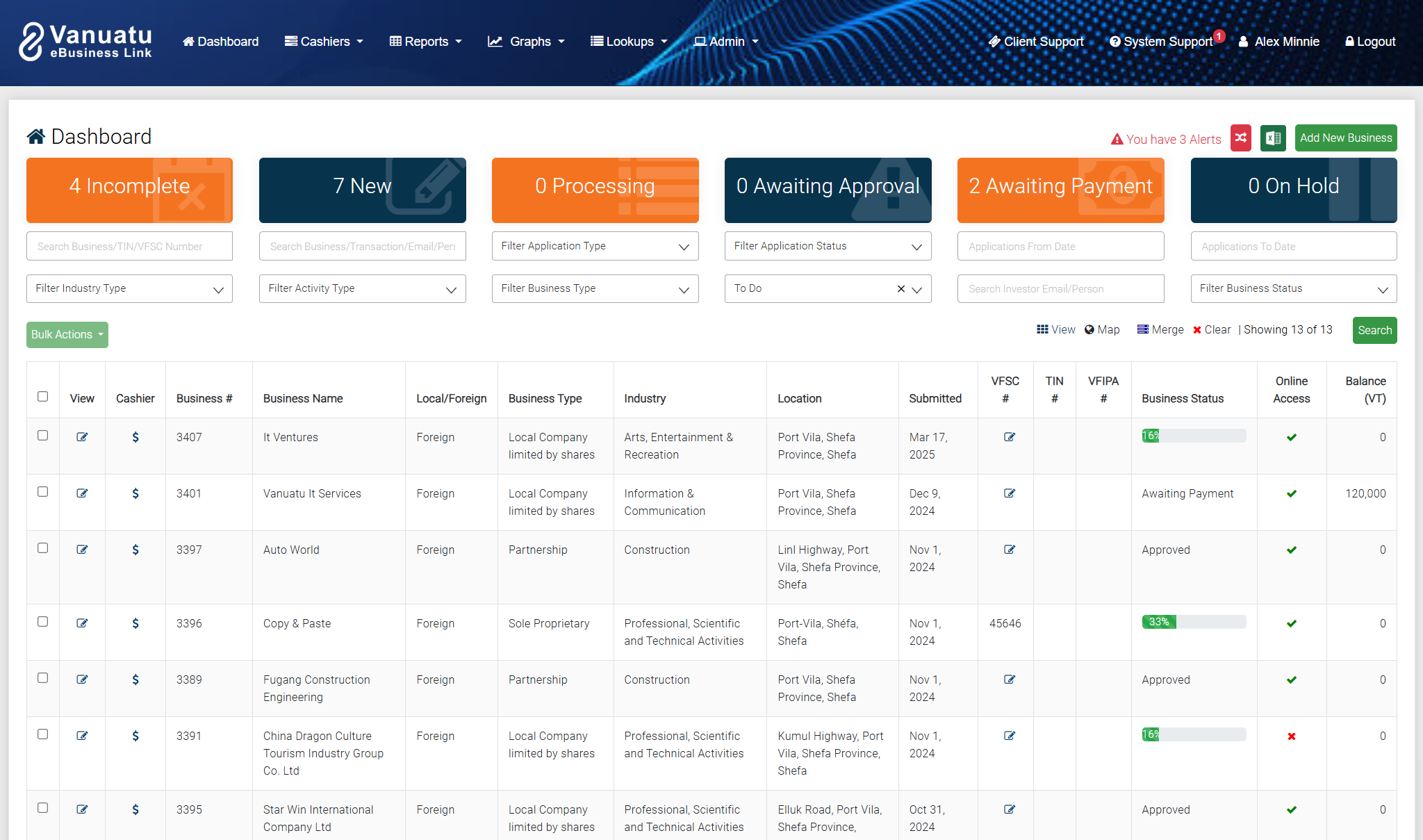Tick the select-all checkbox in table header
This screenshot has height=840, width=1423.
42,397
